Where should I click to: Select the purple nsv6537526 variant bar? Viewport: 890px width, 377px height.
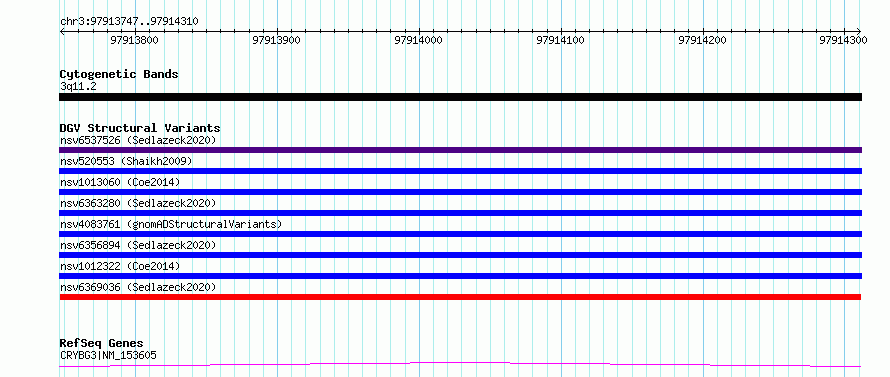click(460, 150)
